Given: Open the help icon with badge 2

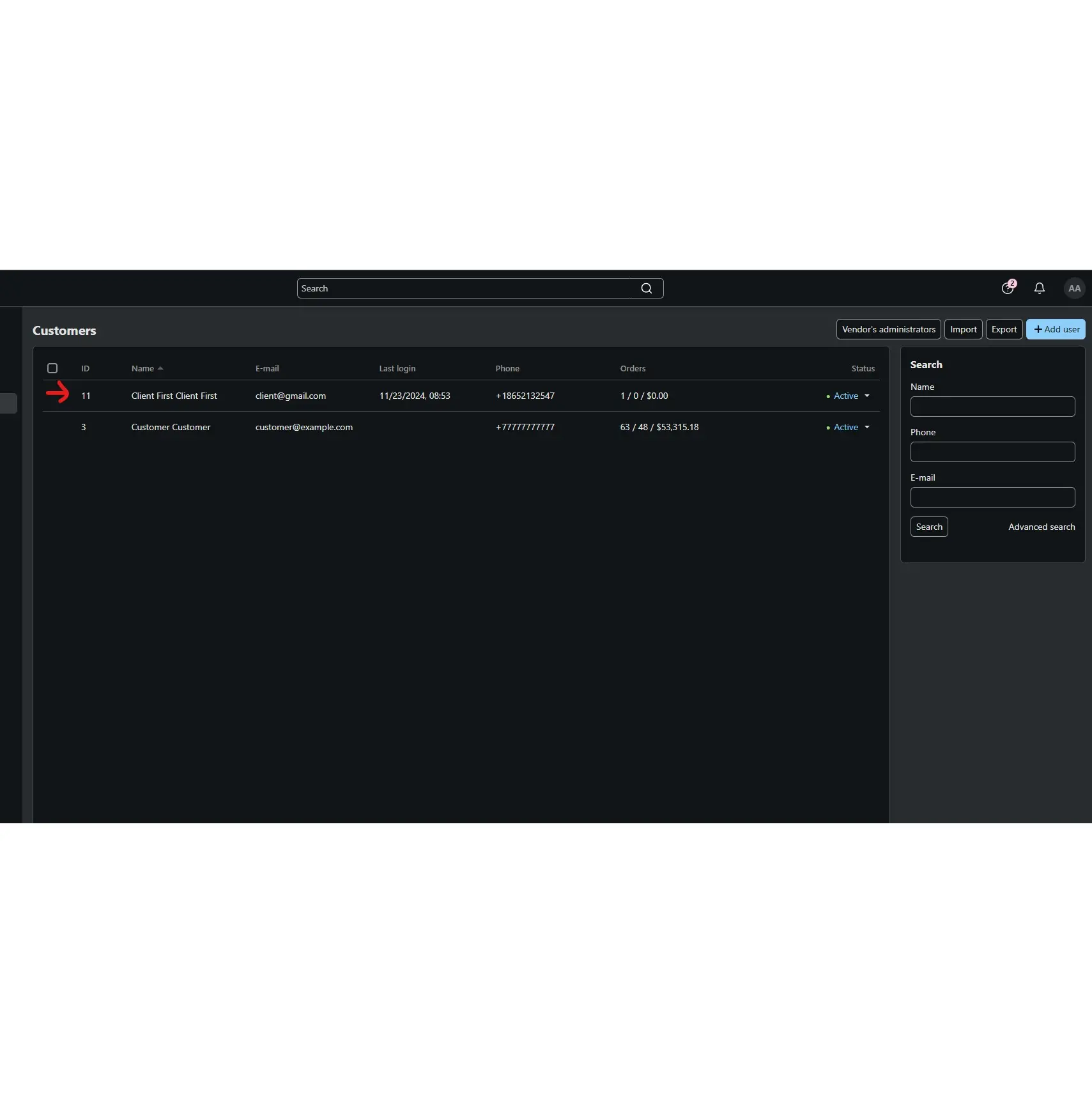Looking at the screenshot, I should click(x=1008, y=288).
